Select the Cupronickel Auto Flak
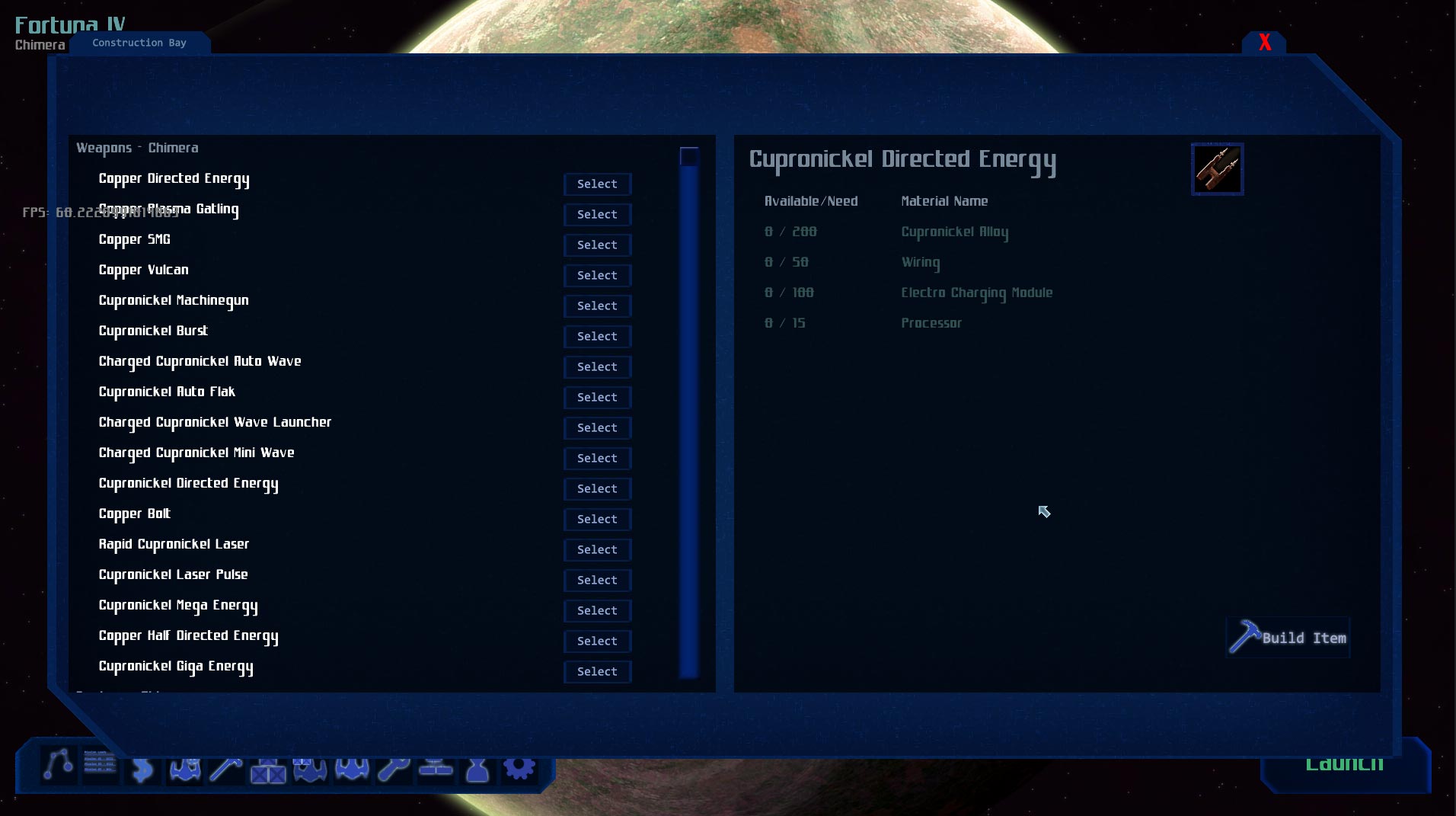The width and height of the screenshot is (1456, 816). [597, 398]
